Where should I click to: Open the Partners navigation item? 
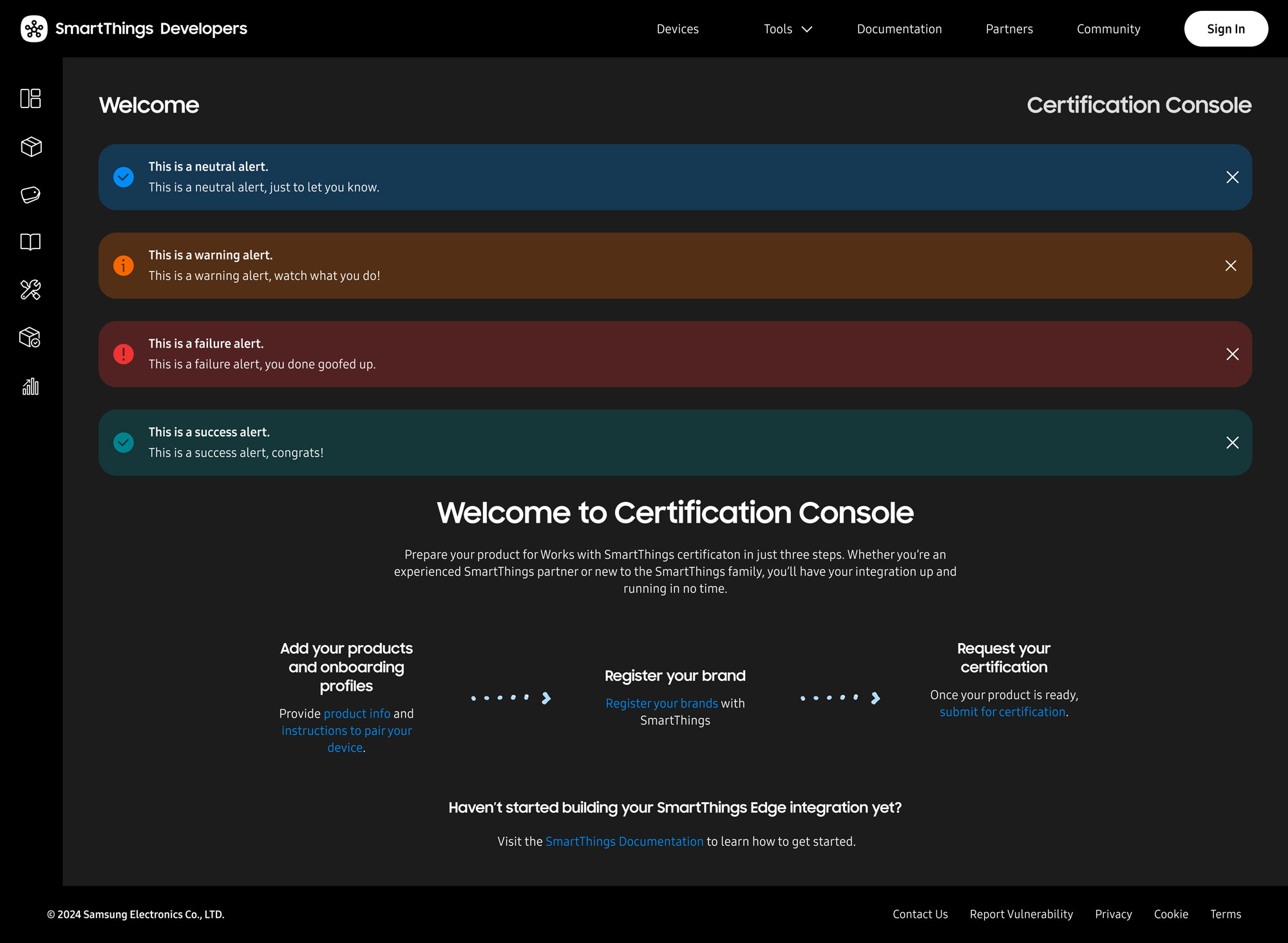1009,29
